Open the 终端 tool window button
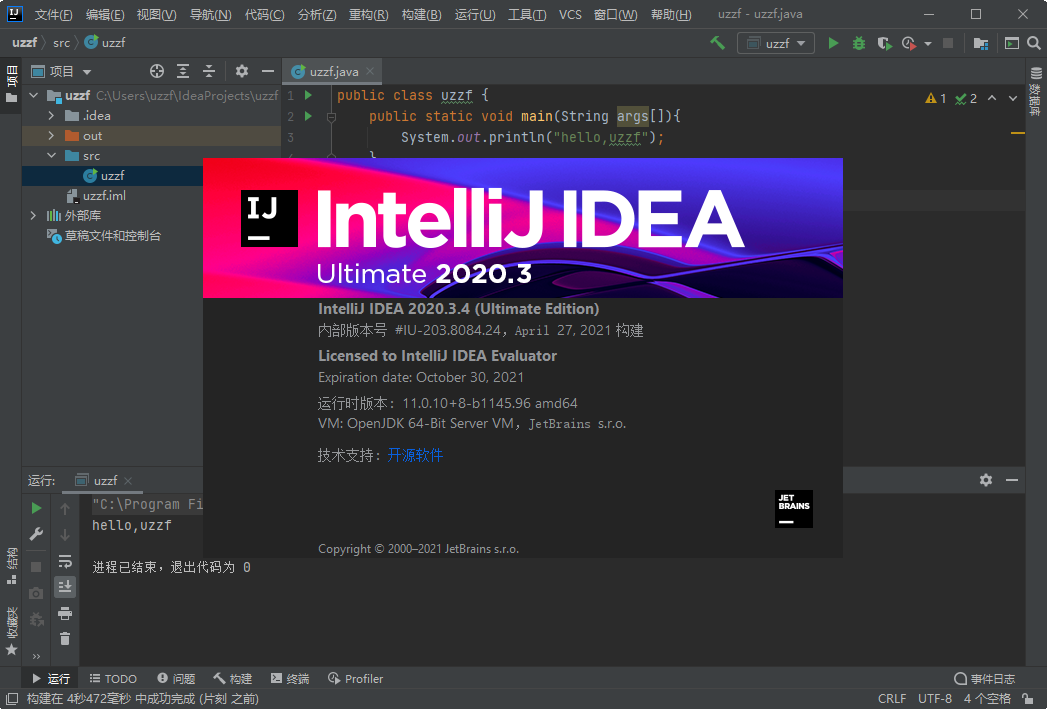 click(x=290, y=679)
